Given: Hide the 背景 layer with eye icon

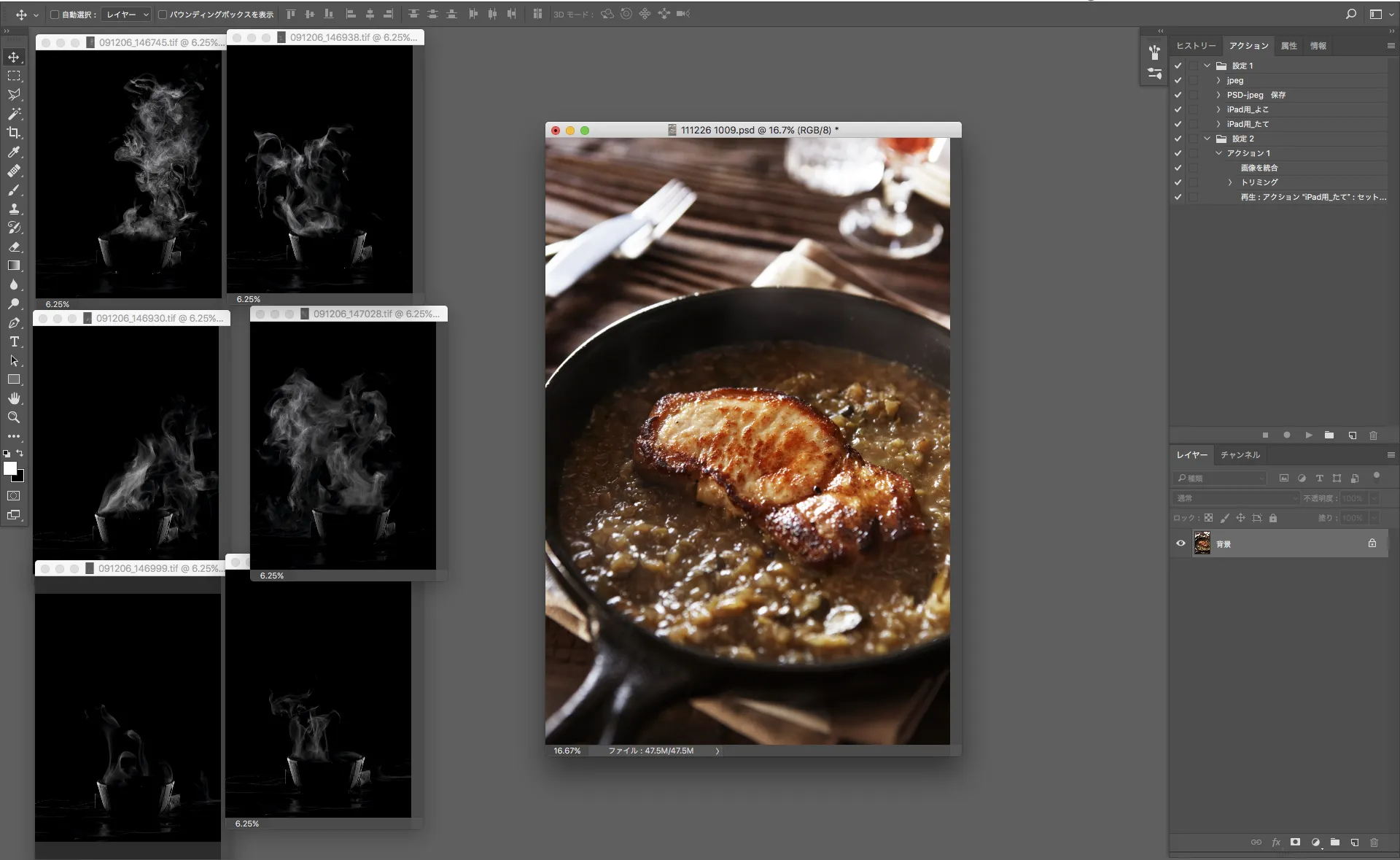Looking at the screenshot, I should coord(1181,543).
